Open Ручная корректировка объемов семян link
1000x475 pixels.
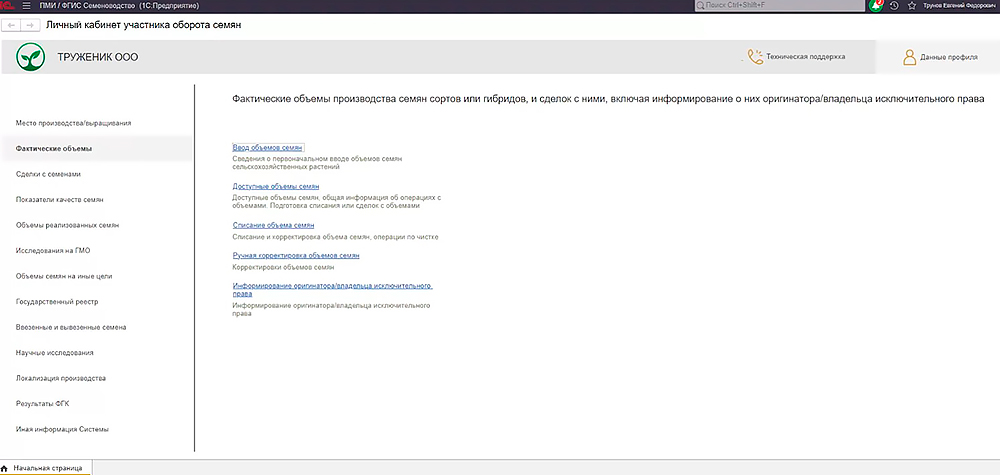295,256
